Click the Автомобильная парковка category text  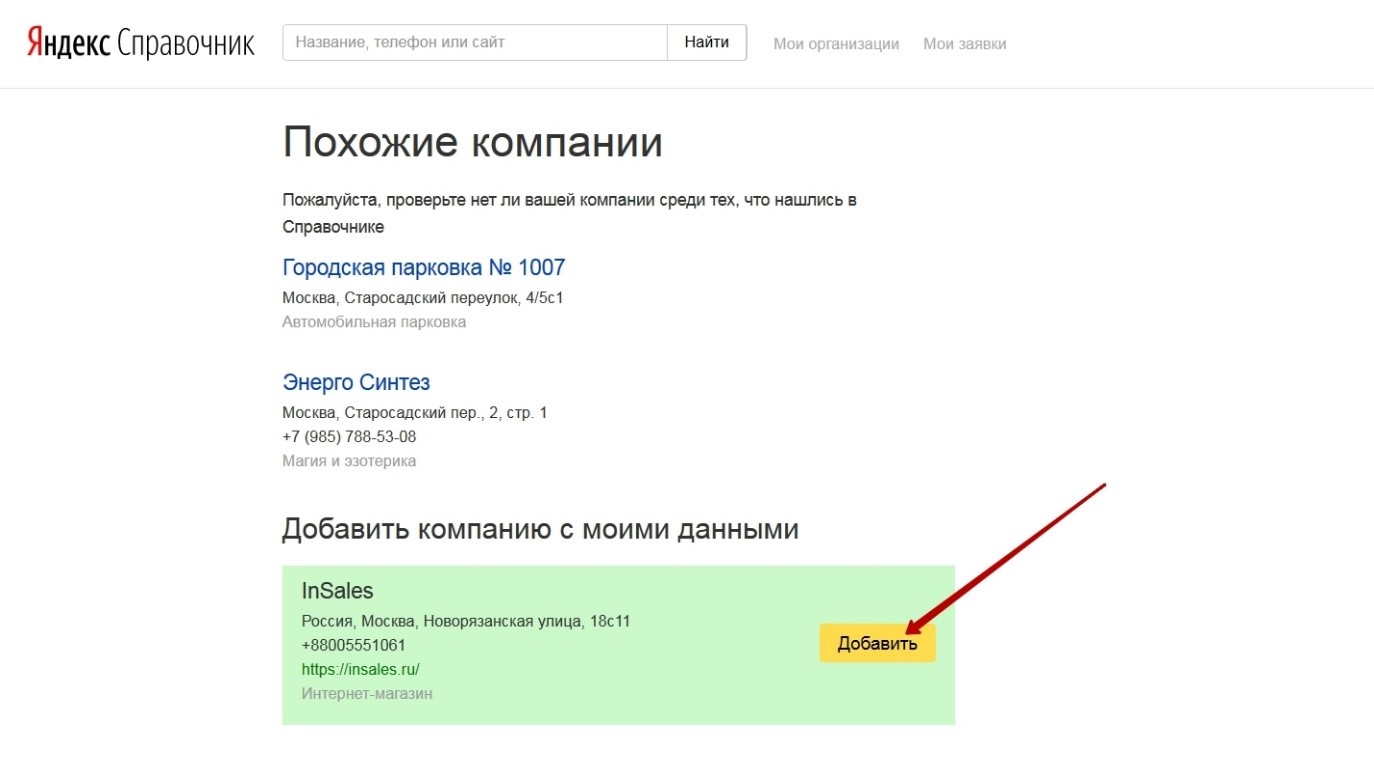tap(374, 322)
